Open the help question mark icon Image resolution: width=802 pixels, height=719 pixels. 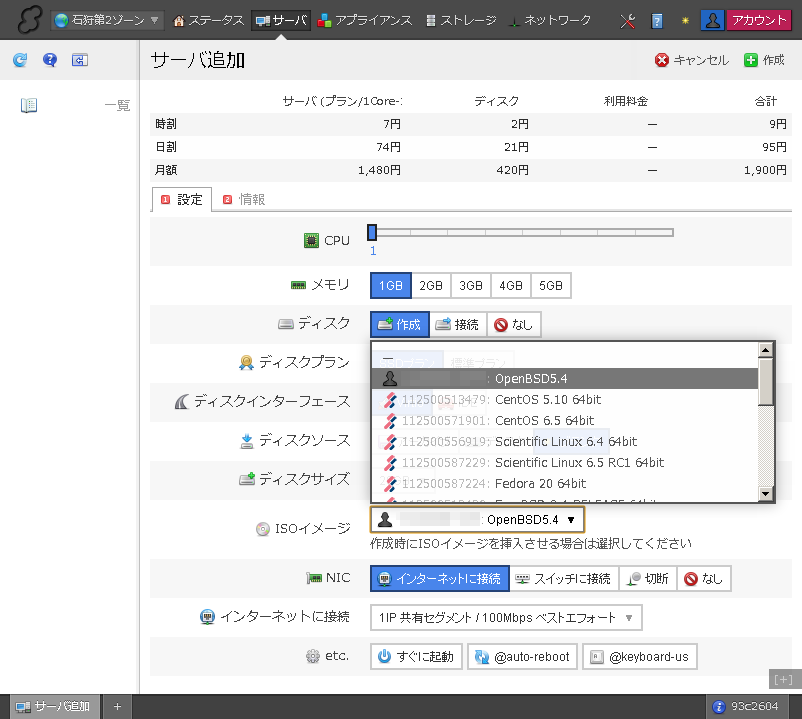pyautogui.click(x=50, y=61)
